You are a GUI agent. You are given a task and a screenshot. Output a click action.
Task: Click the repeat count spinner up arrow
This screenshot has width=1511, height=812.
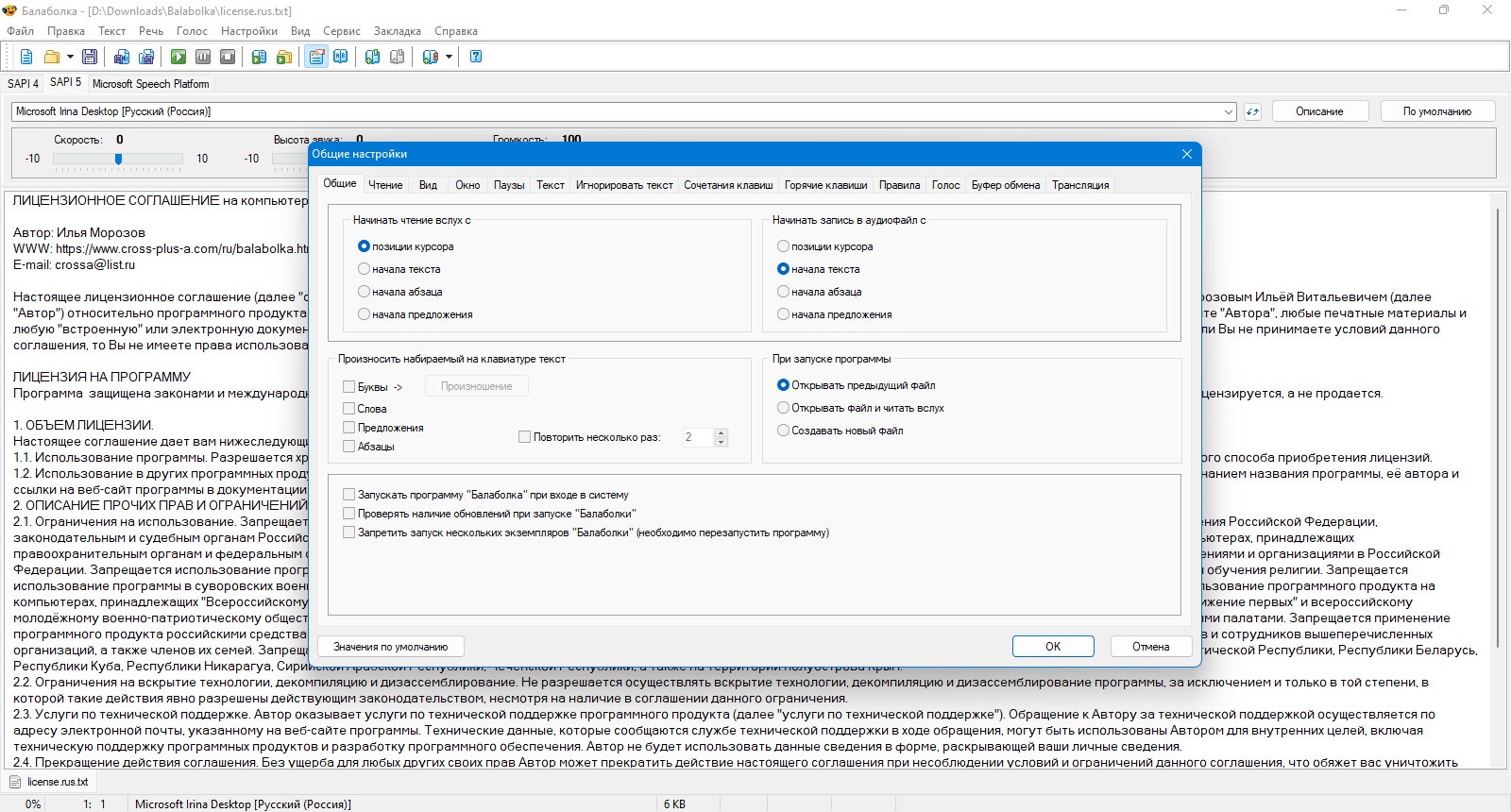pyautogui.click(x=722, y=433)
